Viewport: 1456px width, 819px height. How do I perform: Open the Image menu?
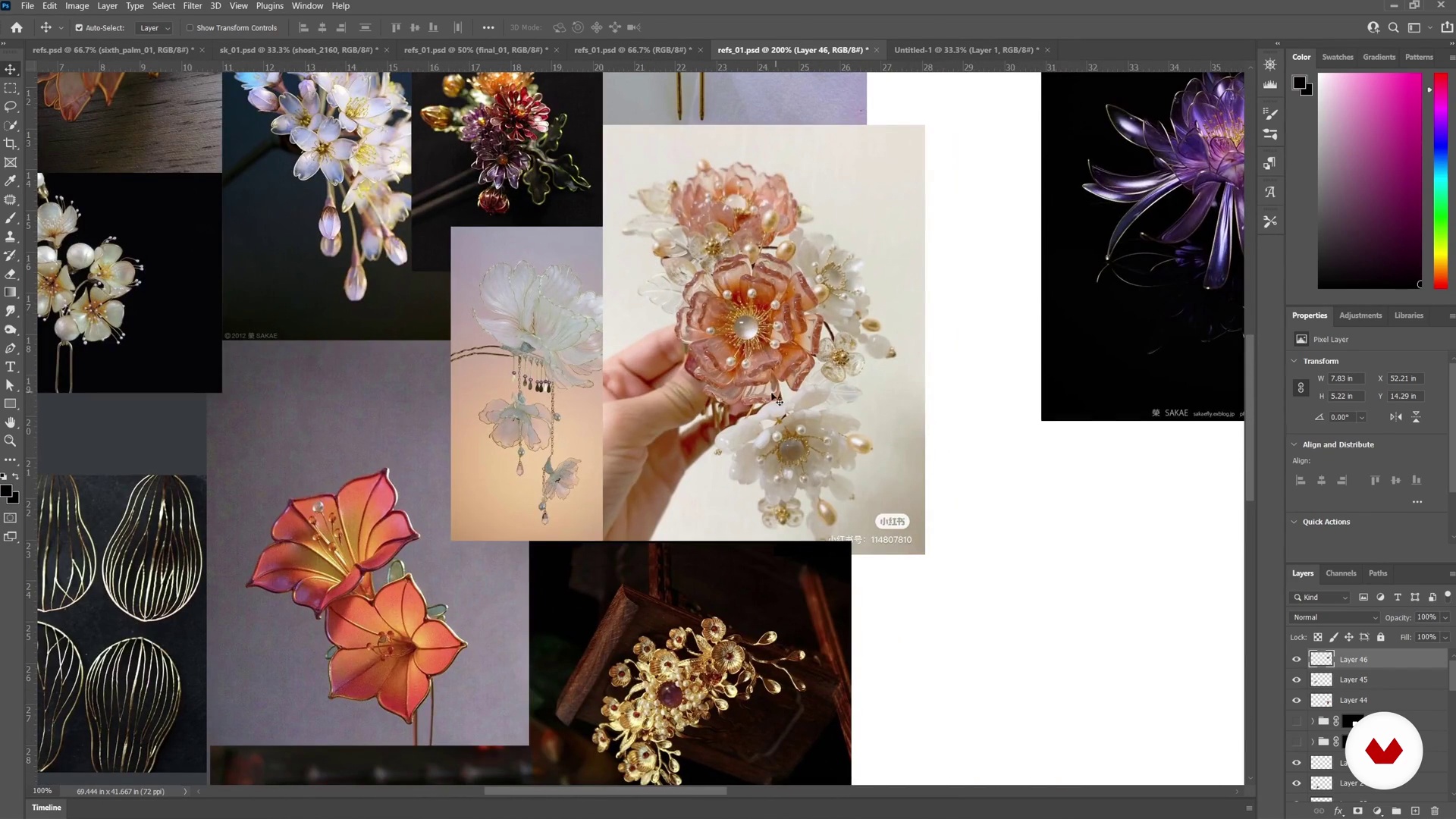(x=77, y=6)
